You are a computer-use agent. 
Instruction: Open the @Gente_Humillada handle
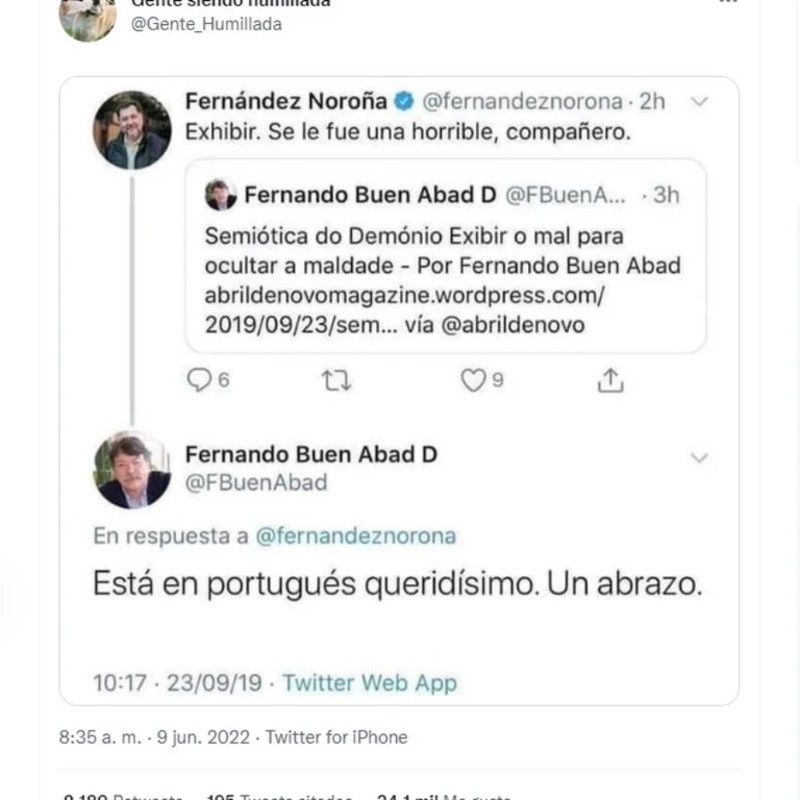point(207,24)
